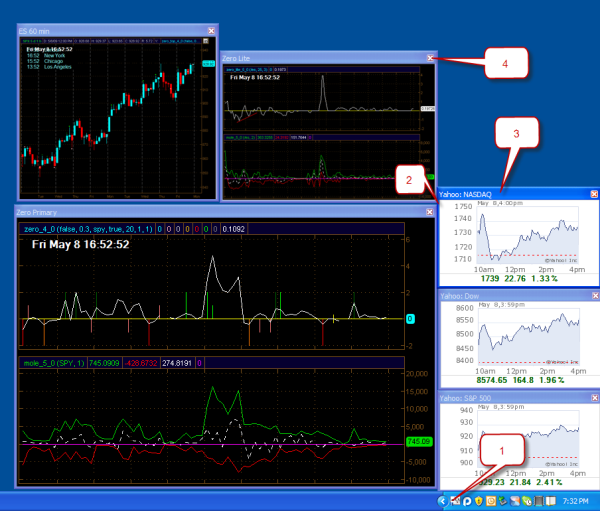Expand hidden system tray icons arrow

point(442,501)
